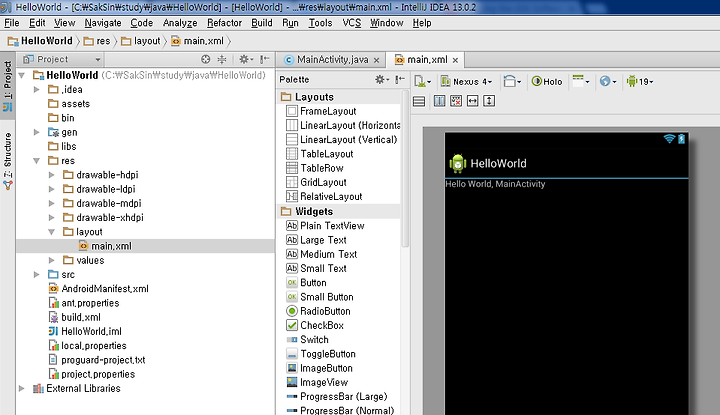
Task: Open Project panel settings gear
Action: click(244, 59)
